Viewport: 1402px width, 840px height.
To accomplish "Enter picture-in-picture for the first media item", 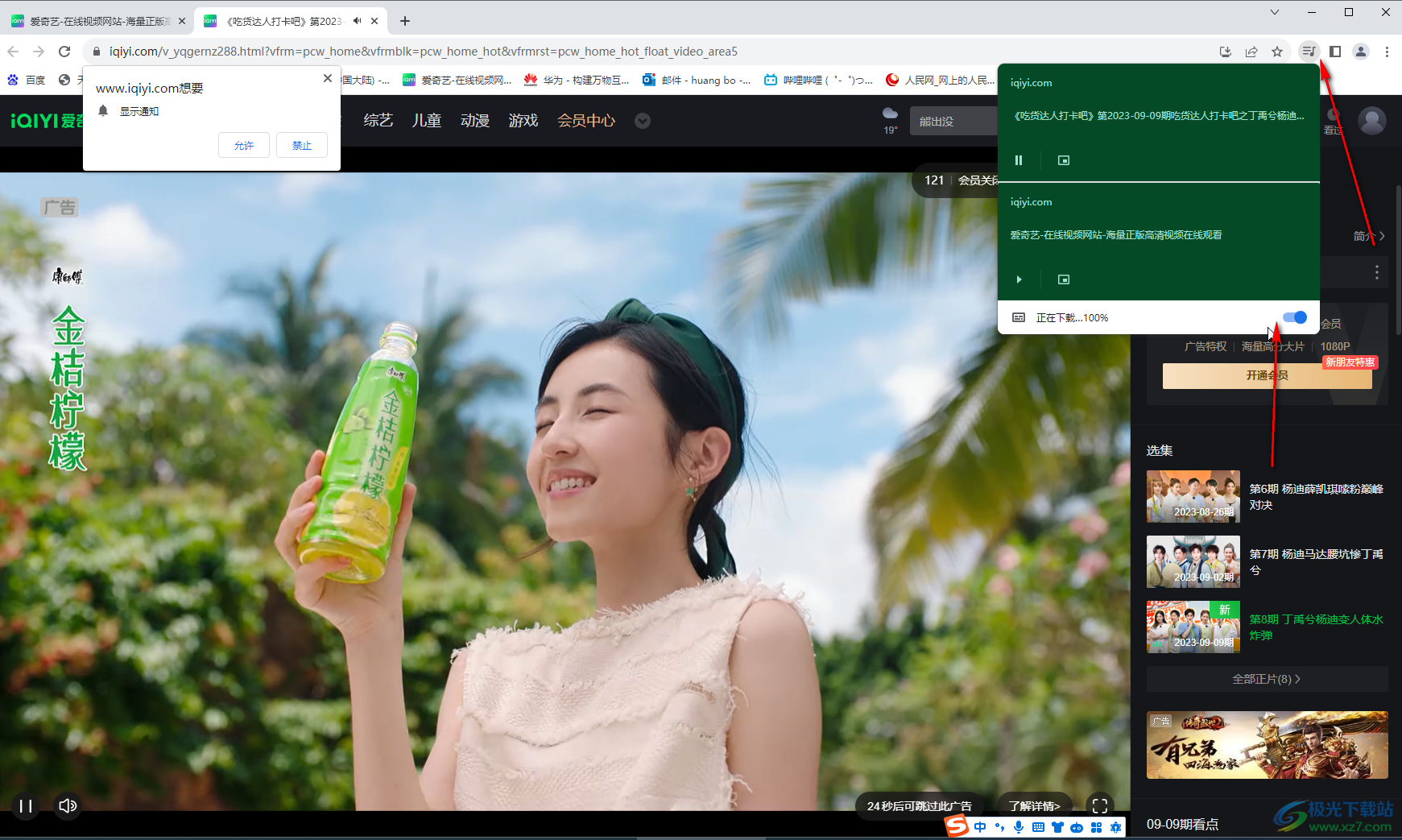I will click(x=1064, y=160).
